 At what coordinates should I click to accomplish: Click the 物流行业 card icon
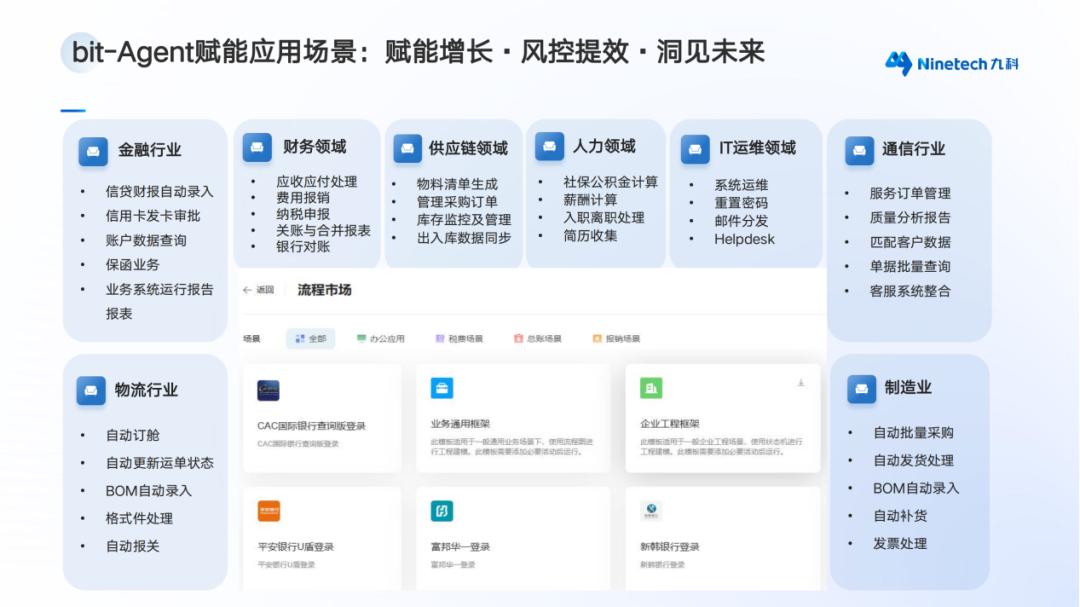(x=90, y=391)
